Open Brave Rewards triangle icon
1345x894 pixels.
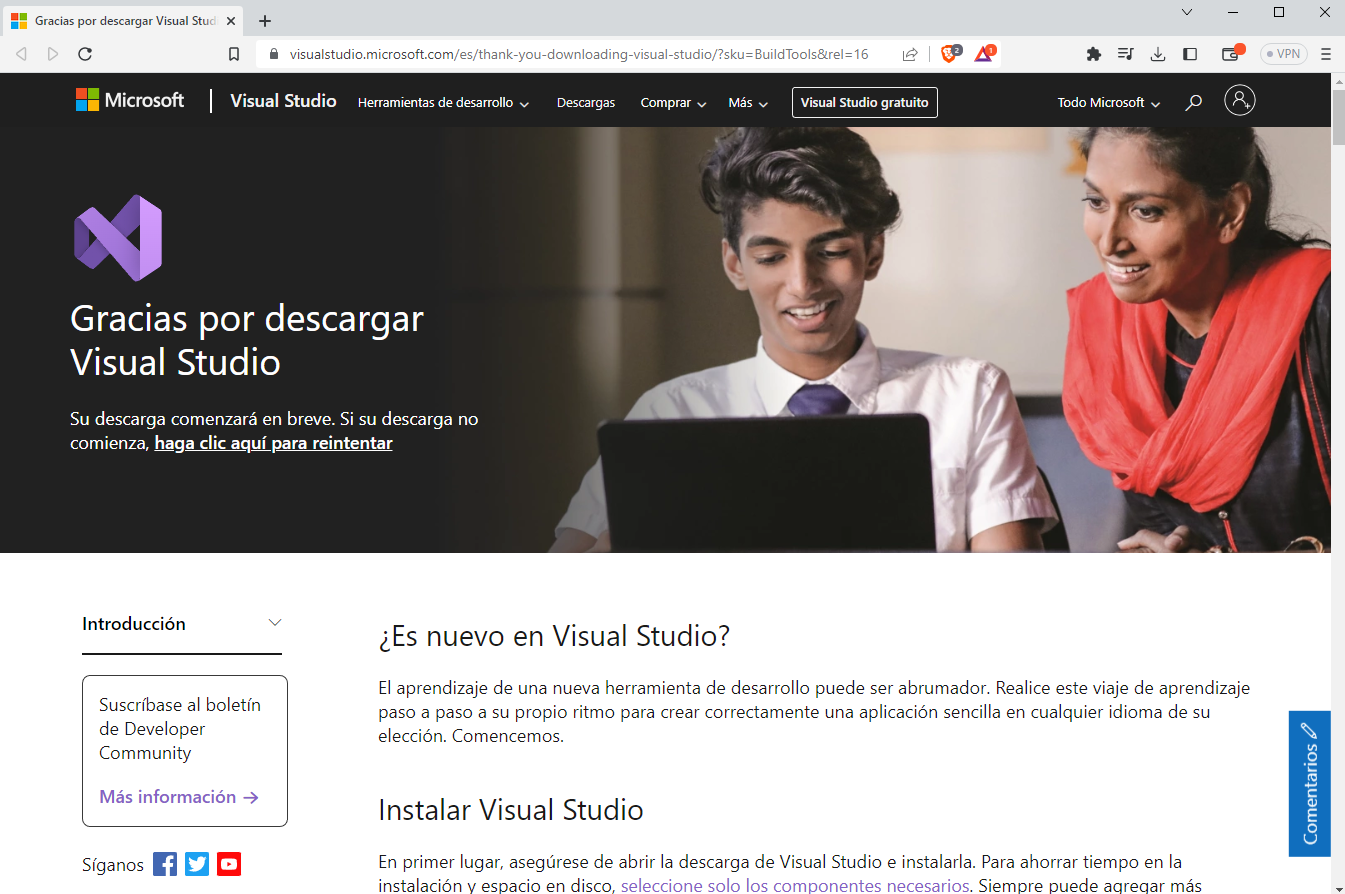pos(985,53)
